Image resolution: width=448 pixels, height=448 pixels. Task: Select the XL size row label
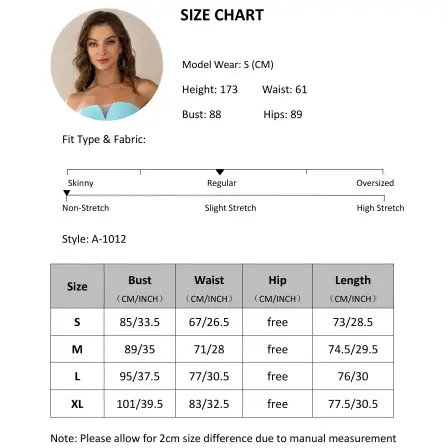[x=77, y=404]
